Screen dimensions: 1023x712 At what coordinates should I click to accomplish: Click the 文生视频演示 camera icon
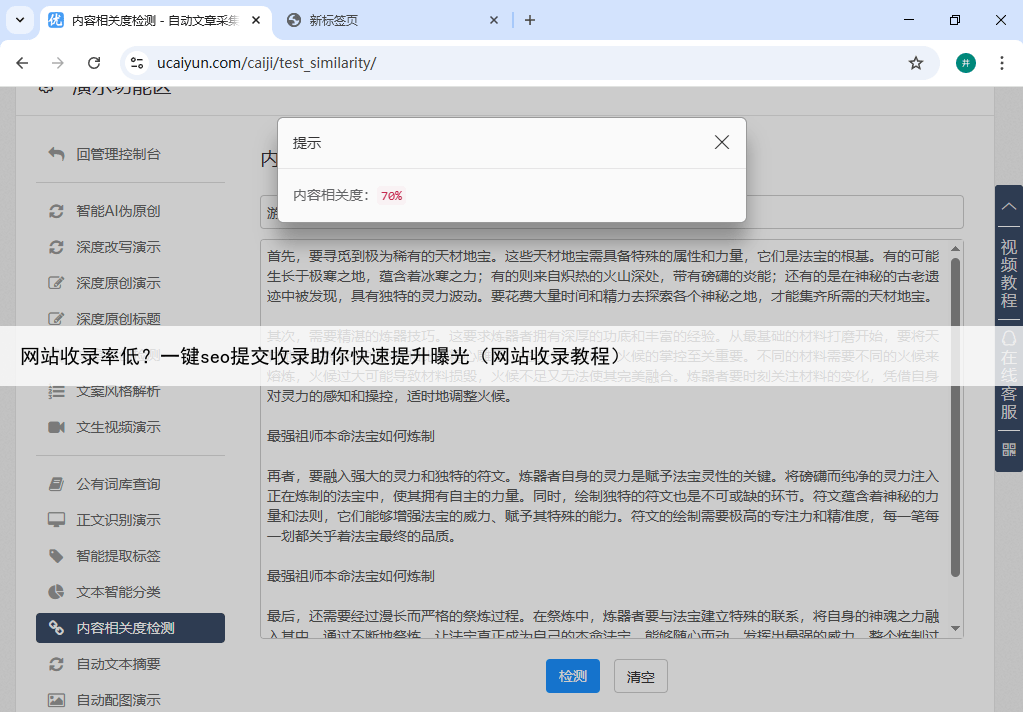(x=57, y=427)
